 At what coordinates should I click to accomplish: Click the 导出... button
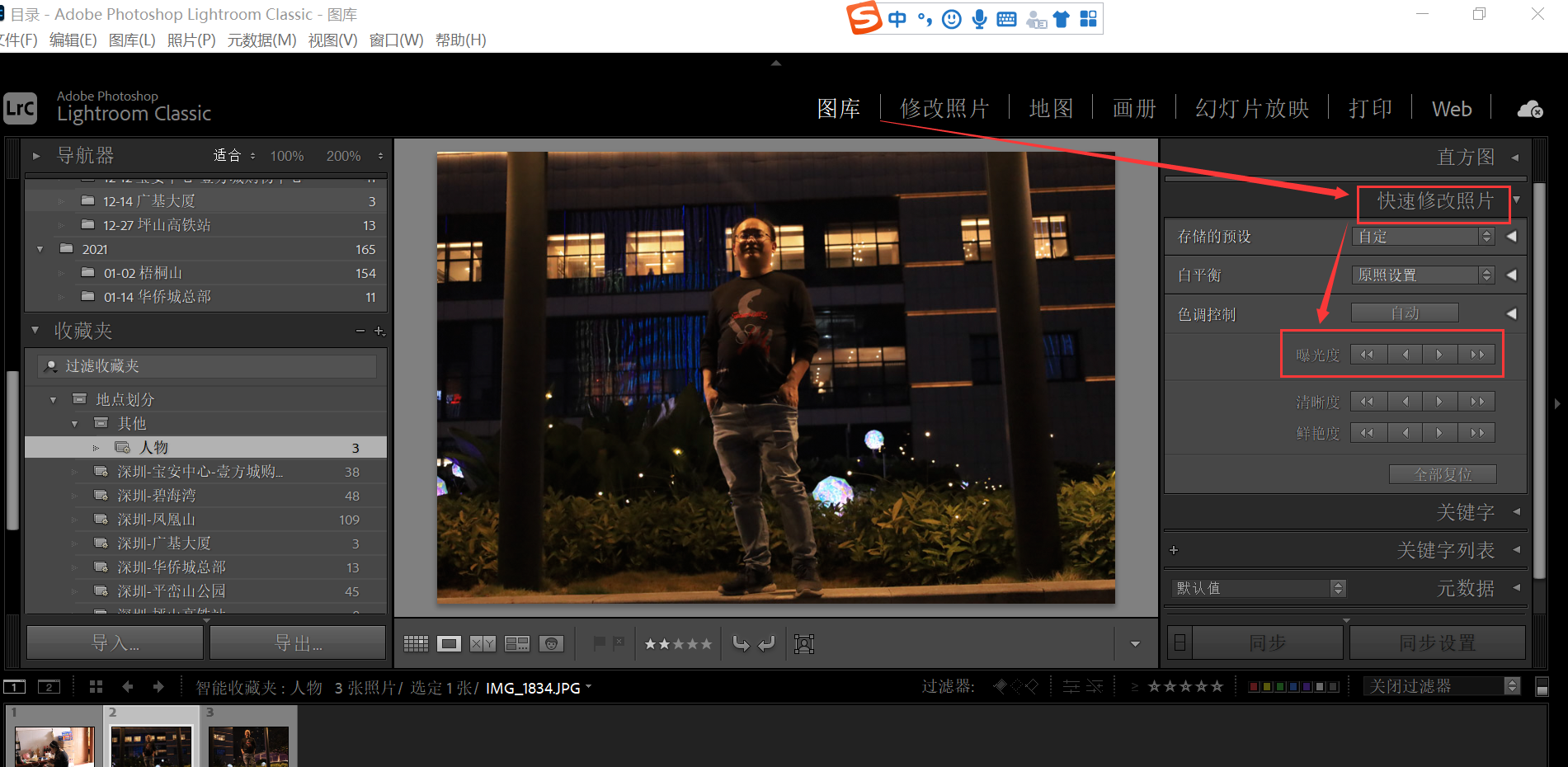tap(298, 642)
